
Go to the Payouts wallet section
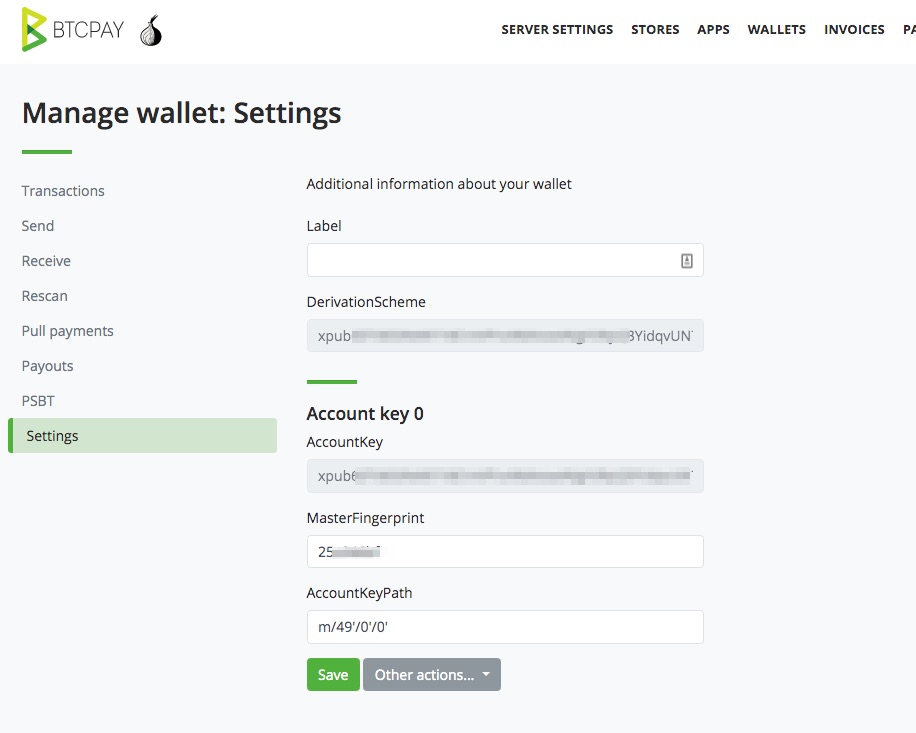tap(47, 366)
